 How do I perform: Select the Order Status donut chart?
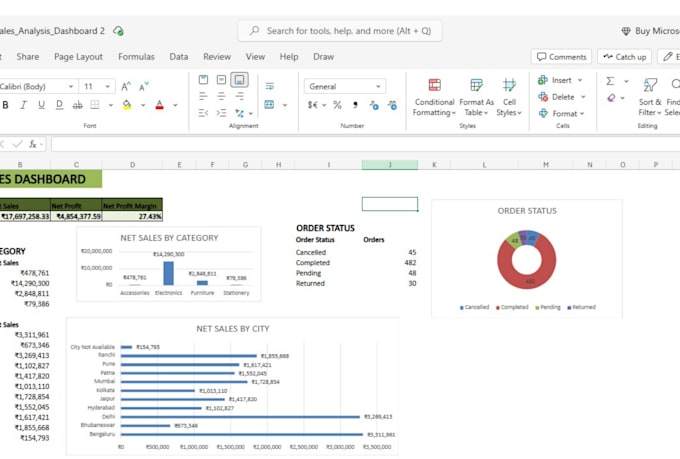tap(526, 259)
